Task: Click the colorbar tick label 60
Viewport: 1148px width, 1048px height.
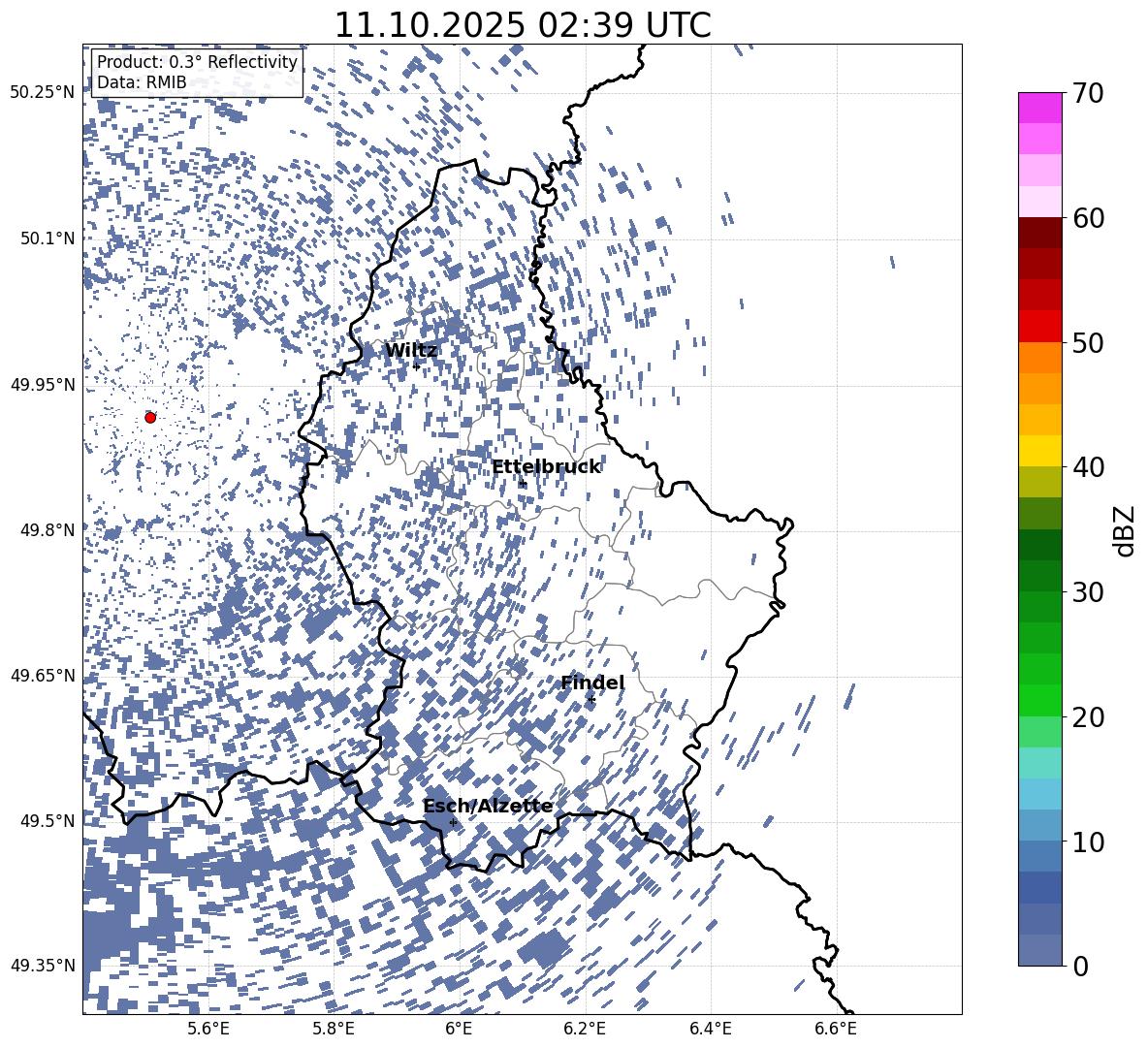Action: click(x=1088, y=218)
